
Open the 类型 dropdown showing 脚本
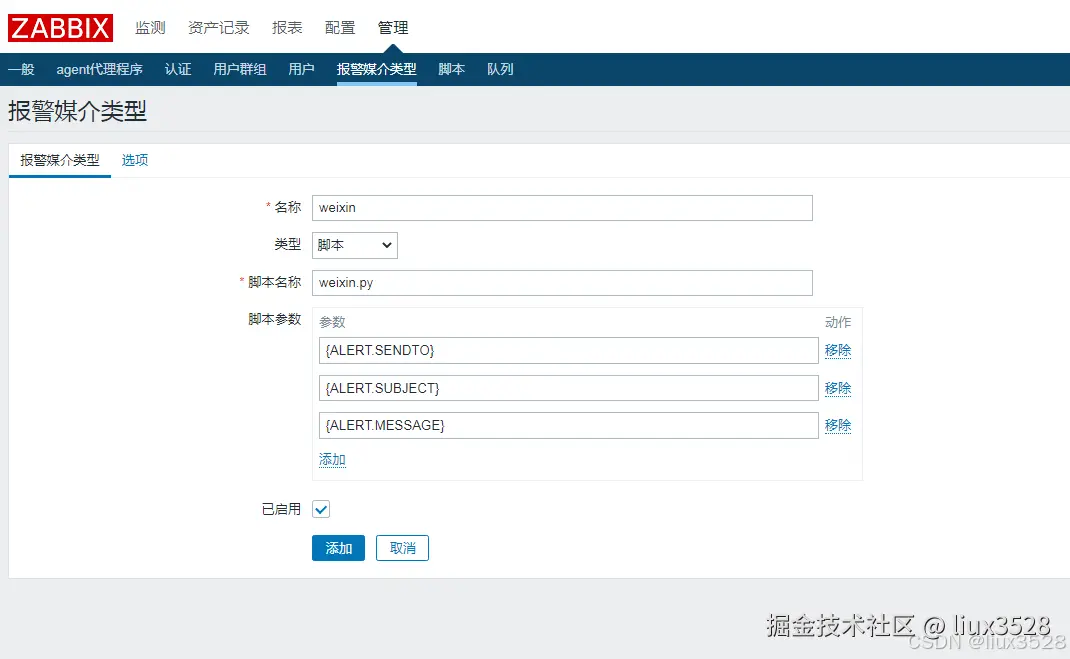[355, 246]
